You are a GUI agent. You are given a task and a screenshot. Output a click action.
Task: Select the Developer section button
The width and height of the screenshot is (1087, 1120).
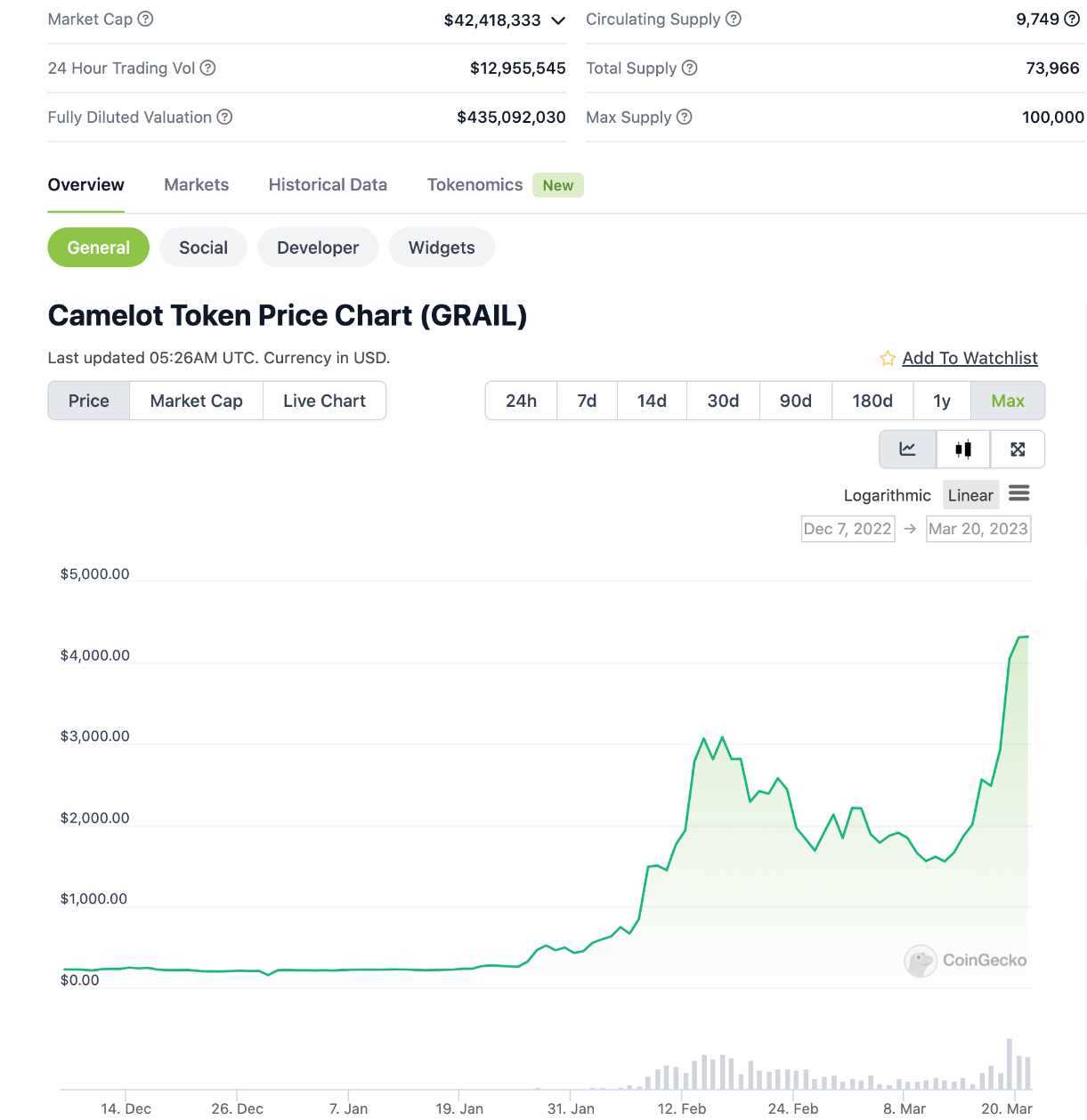tap(318, 248)
